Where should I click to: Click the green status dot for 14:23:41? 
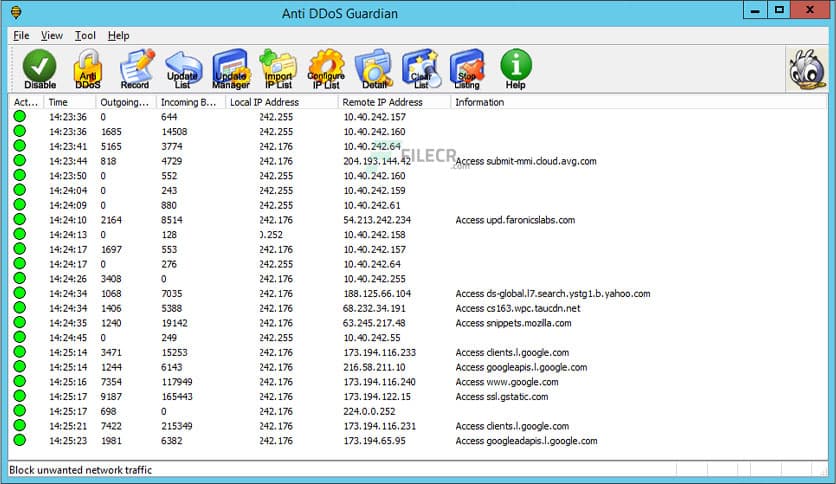point(20,146)
